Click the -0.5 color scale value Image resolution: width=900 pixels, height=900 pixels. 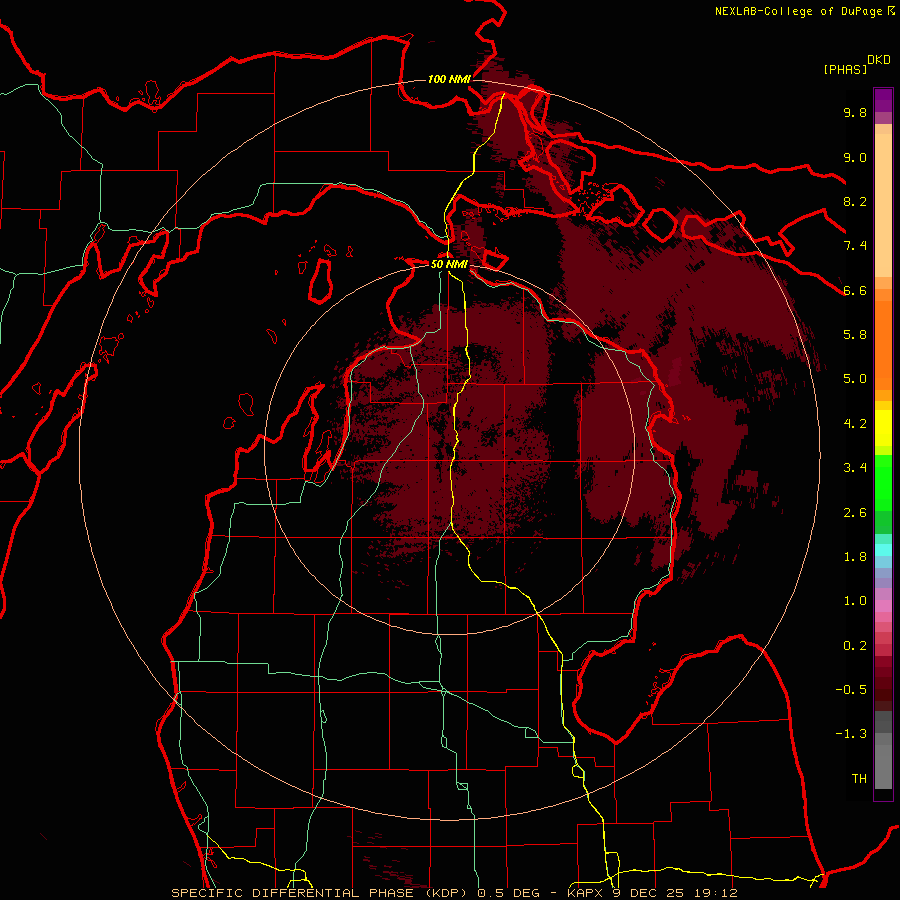click(x=851, y=690)
